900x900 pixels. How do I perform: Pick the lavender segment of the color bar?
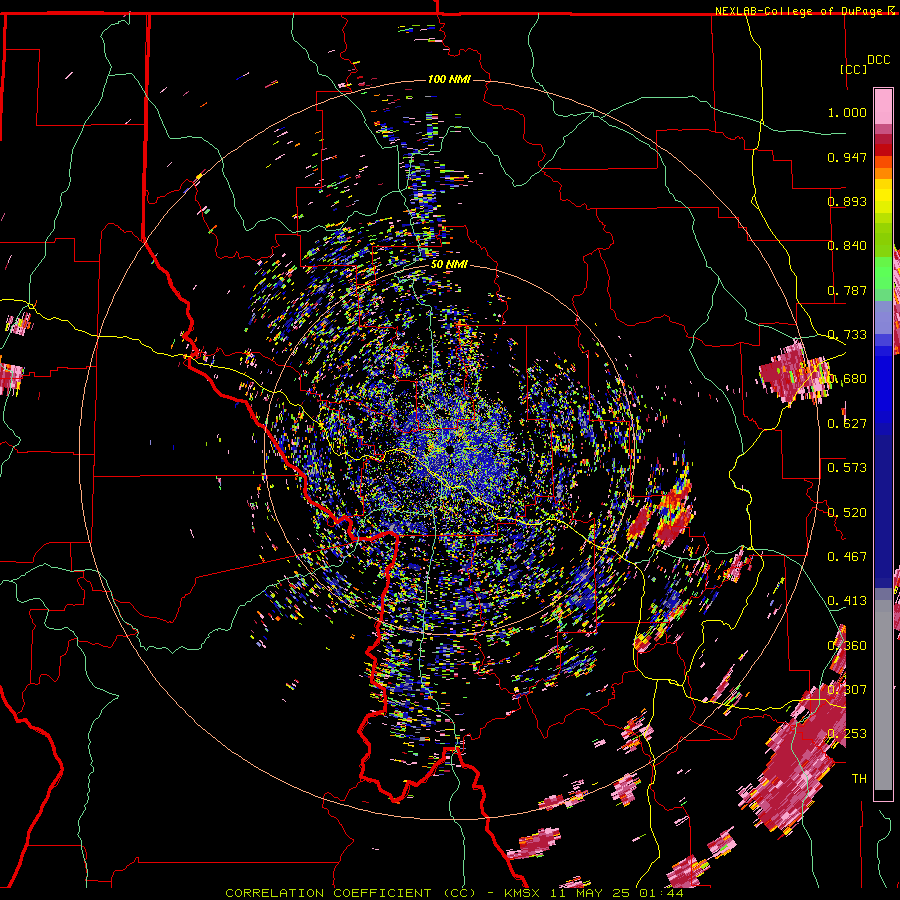(x=883, y=317)
